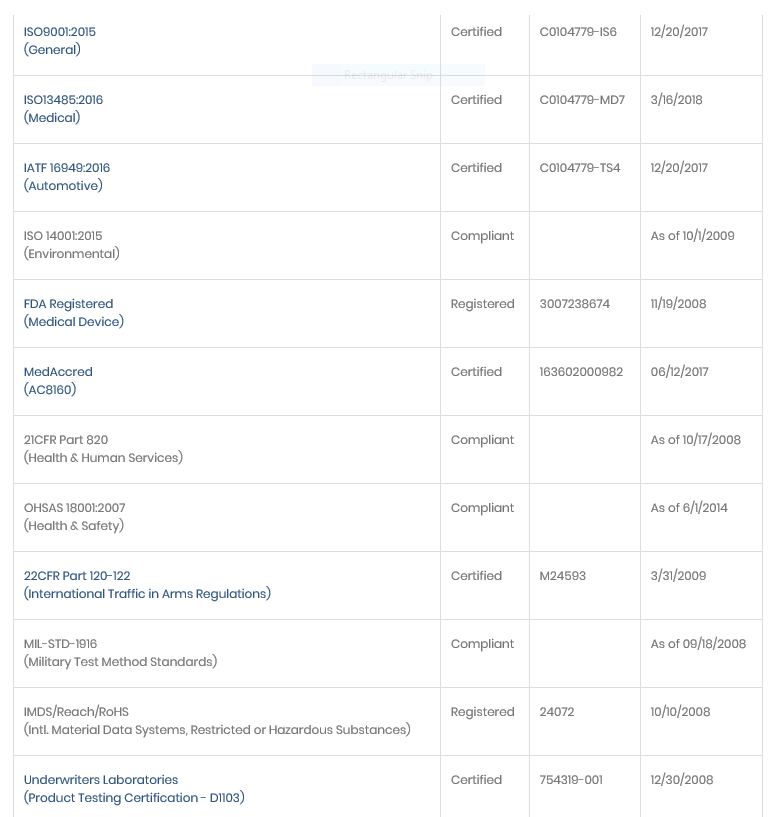The width and height of the screenshot is (771, 817).
Task: Click the FDA registration number 3007238674
Action: pos(574,304)
